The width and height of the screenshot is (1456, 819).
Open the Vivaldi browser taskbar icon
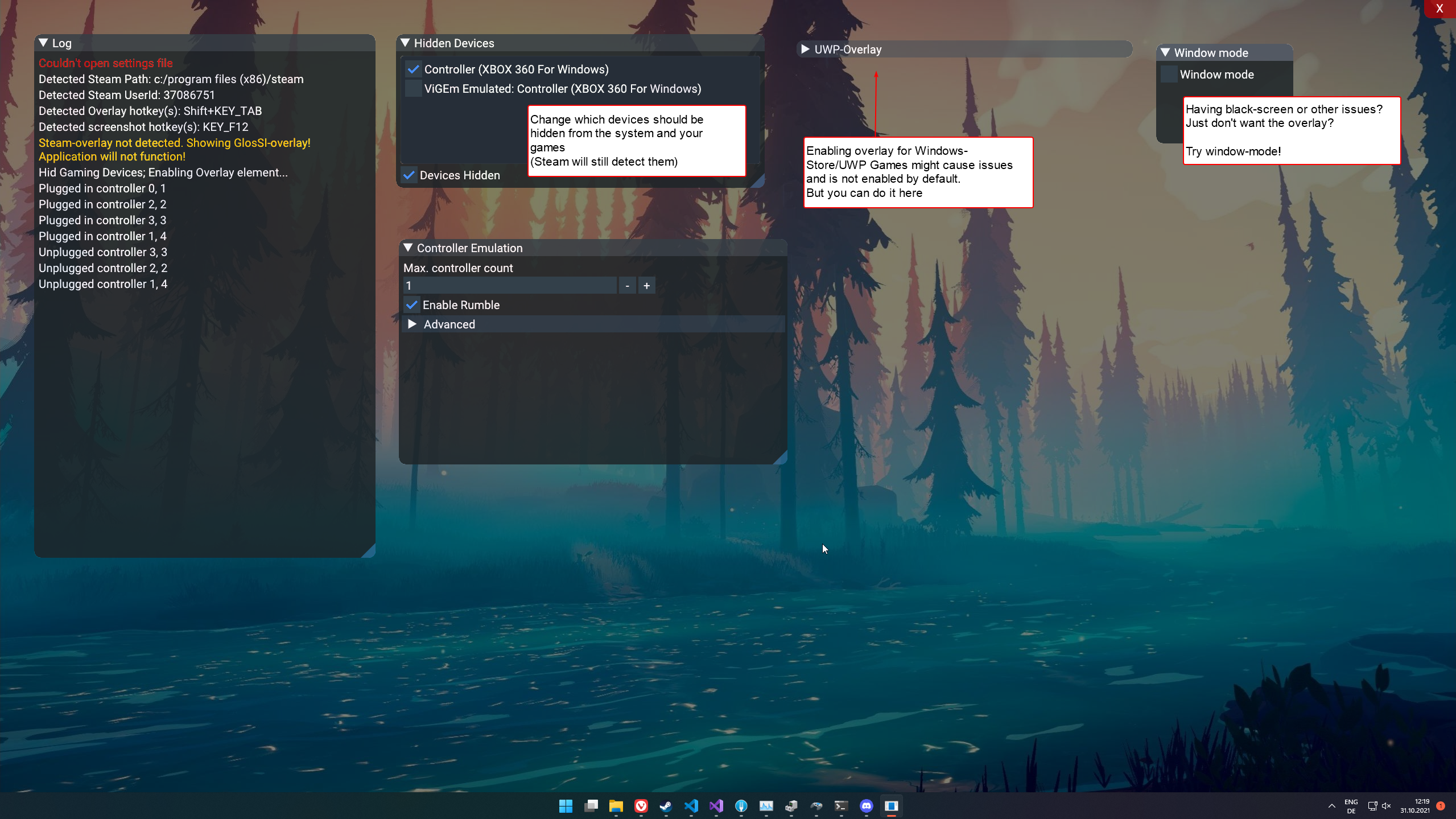(x=641, y=806)
